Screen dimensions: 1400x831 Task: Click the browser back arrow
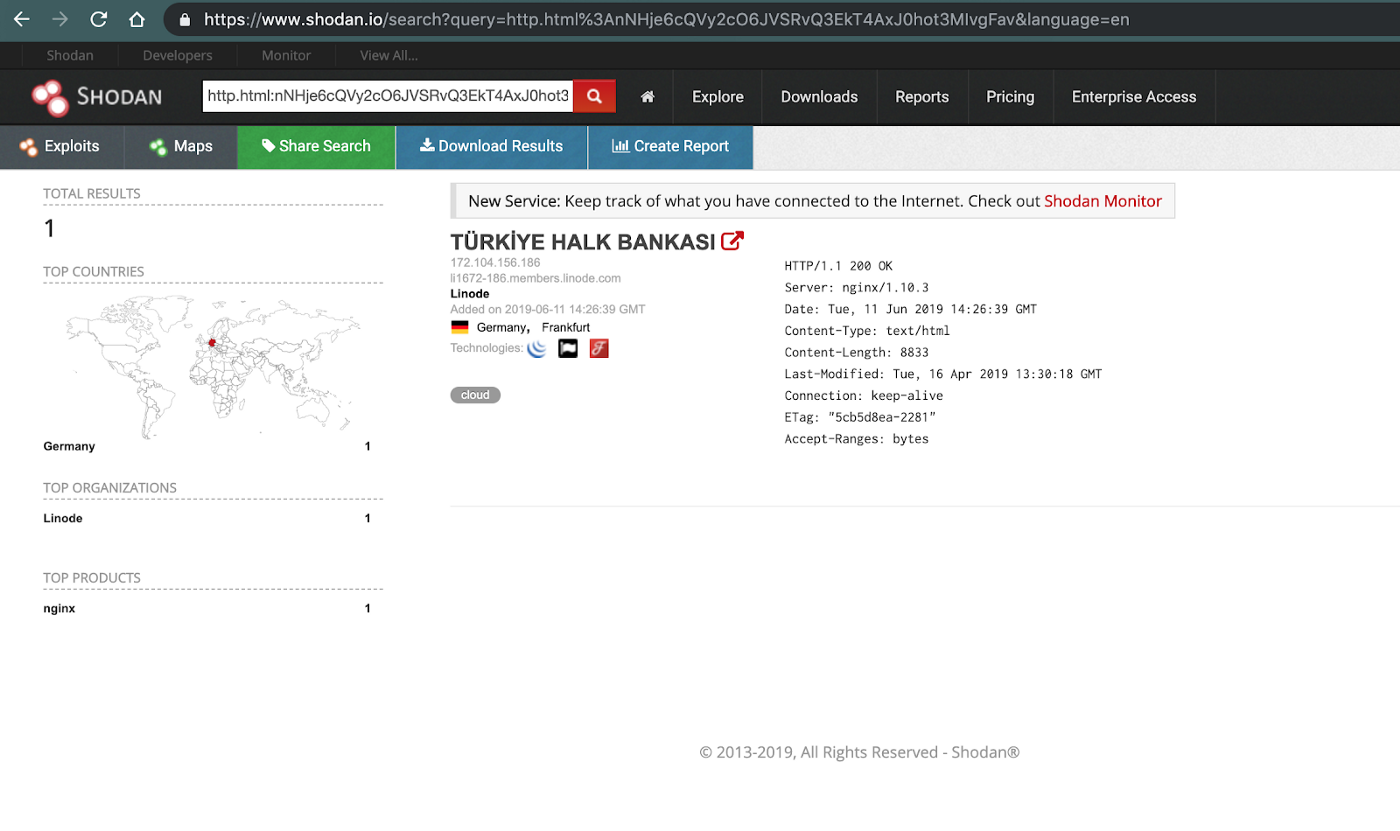pos(21,19)
